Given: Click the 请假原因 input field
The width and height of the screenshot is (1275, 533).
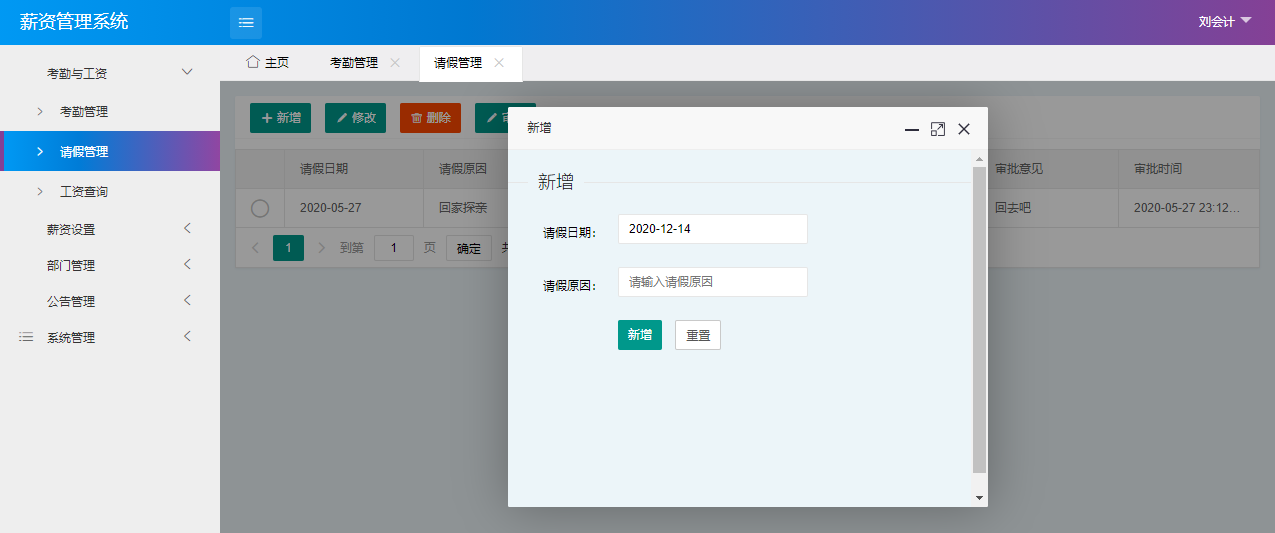Looking at the screenshot, I should point(712,282).
